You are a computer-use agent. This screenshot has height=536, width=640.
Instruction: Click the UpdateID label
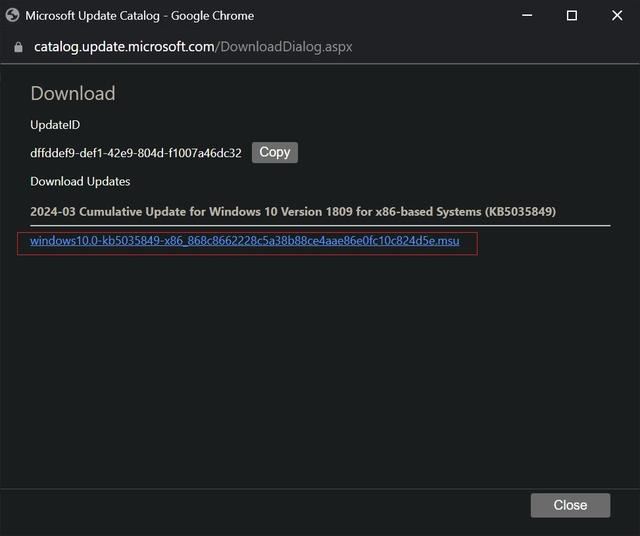[x=55, y=125]
